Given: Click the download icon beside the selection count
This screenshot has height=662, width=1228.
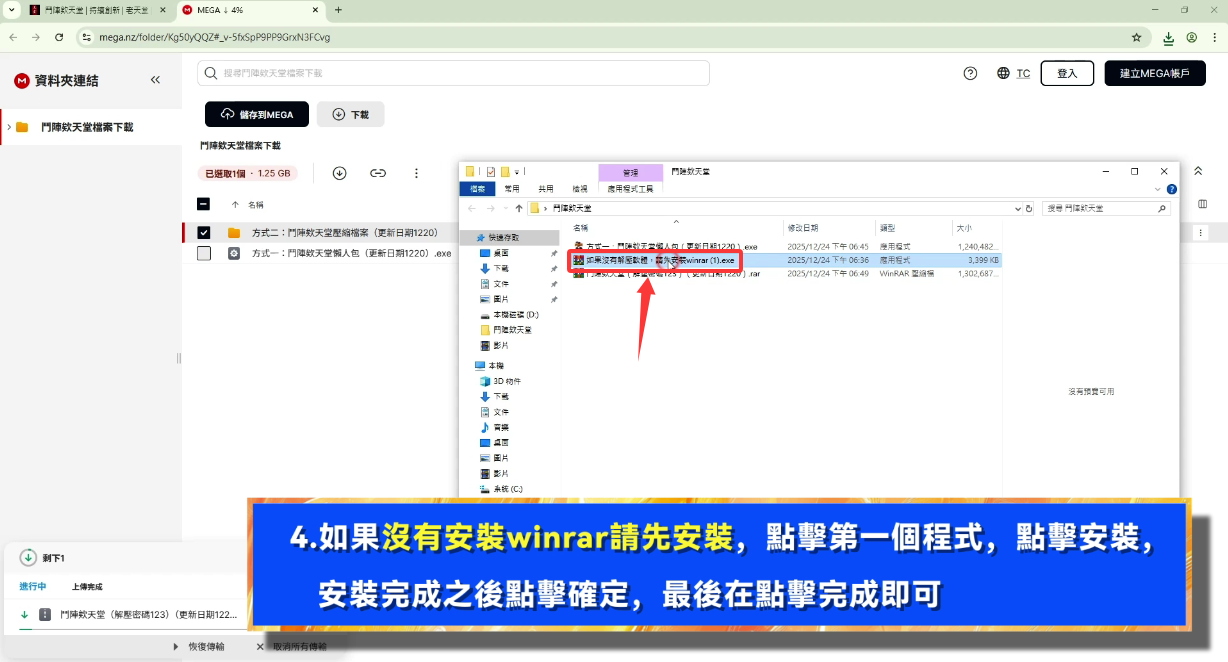Looking at the screenshot, I should pyautogui.click(x=339, y=173).
